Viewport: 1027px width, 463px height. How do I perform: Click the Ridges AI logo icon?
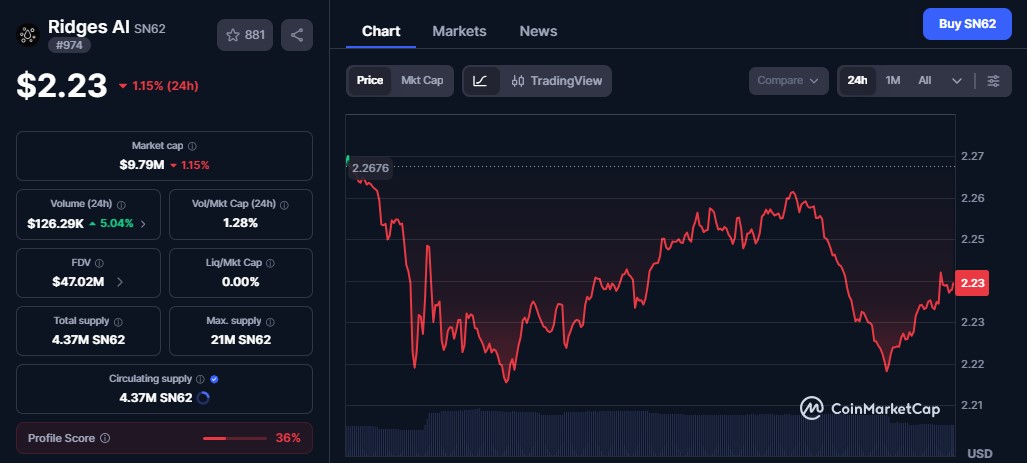point(28,35)
